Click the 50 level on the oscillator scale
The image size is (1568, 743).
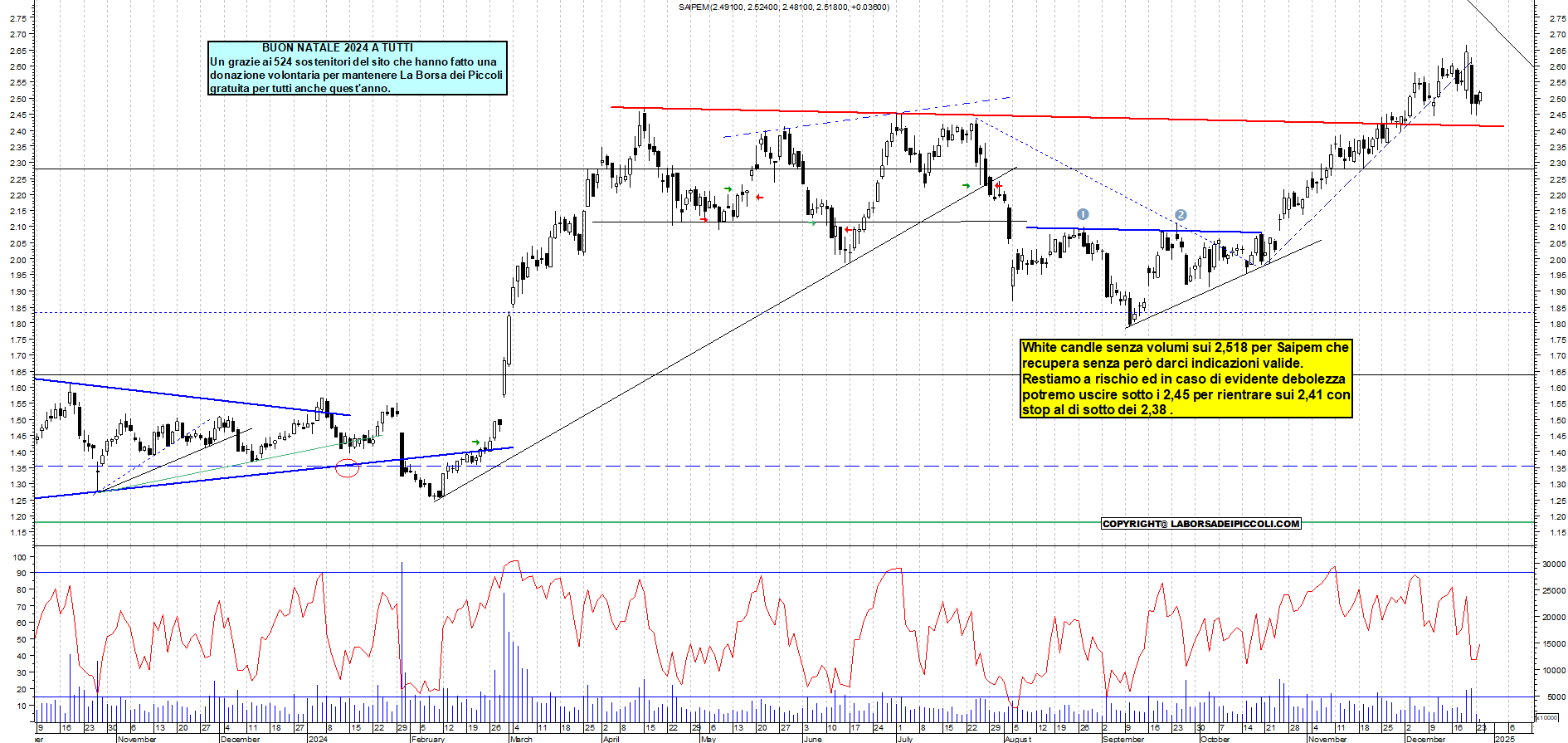[22, 640]
